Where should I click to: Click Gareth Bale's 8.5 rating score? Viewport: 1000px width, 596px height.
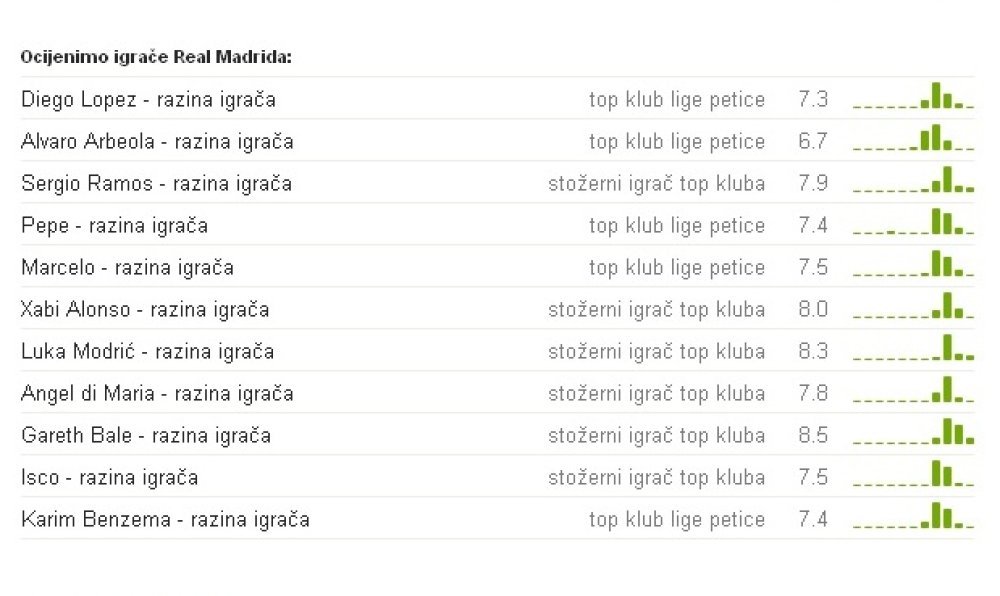coord(813,435)
